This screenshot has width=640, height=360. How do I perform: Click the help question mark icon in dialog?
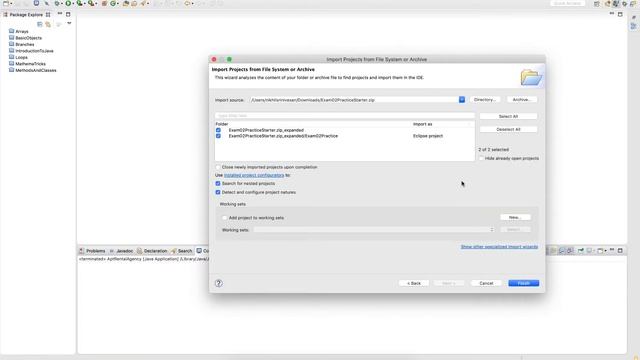point(219,283)
